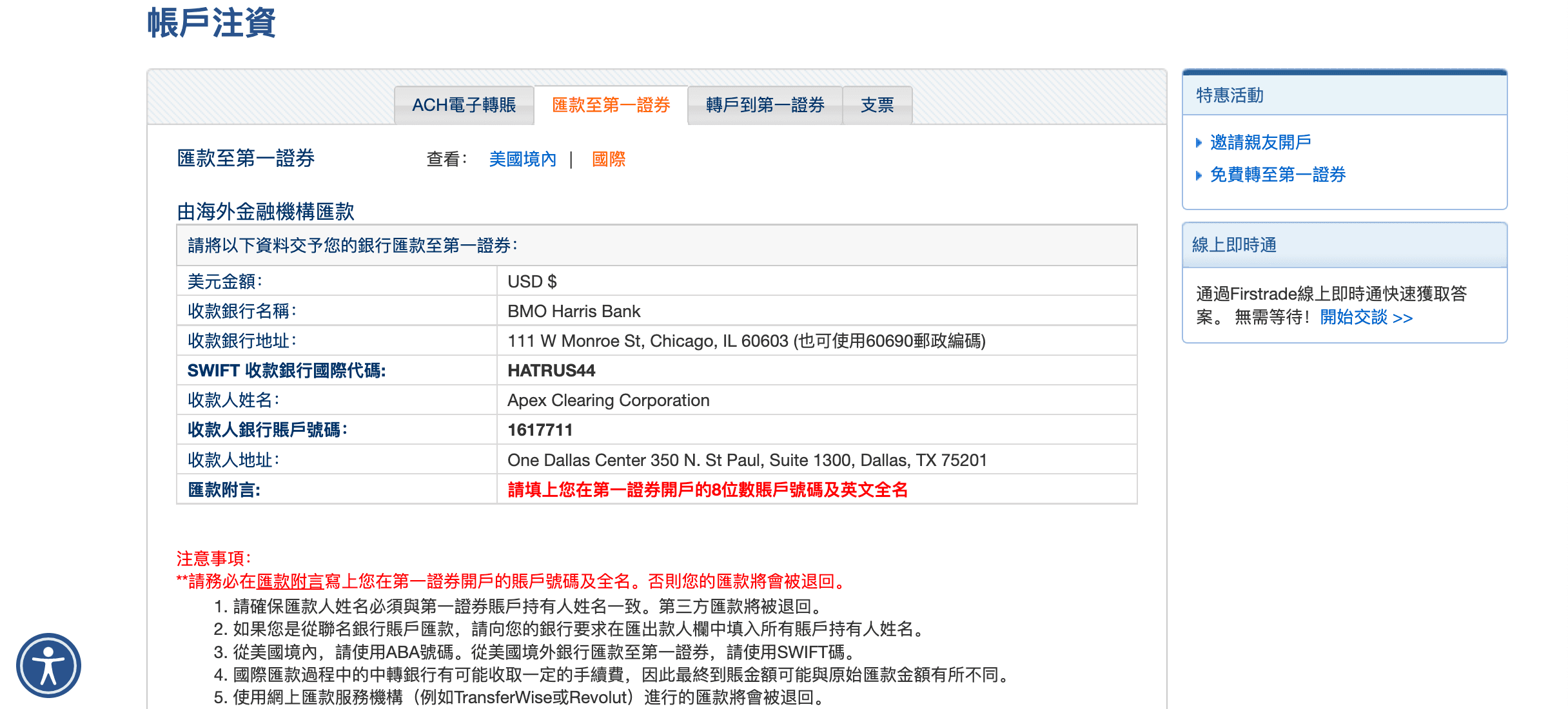Image resolution: width=1568 pixels, height=709 pixels.
Task: Click the 匯款至第一證券 section heading below tabs
Action: (x=246, y=159)
